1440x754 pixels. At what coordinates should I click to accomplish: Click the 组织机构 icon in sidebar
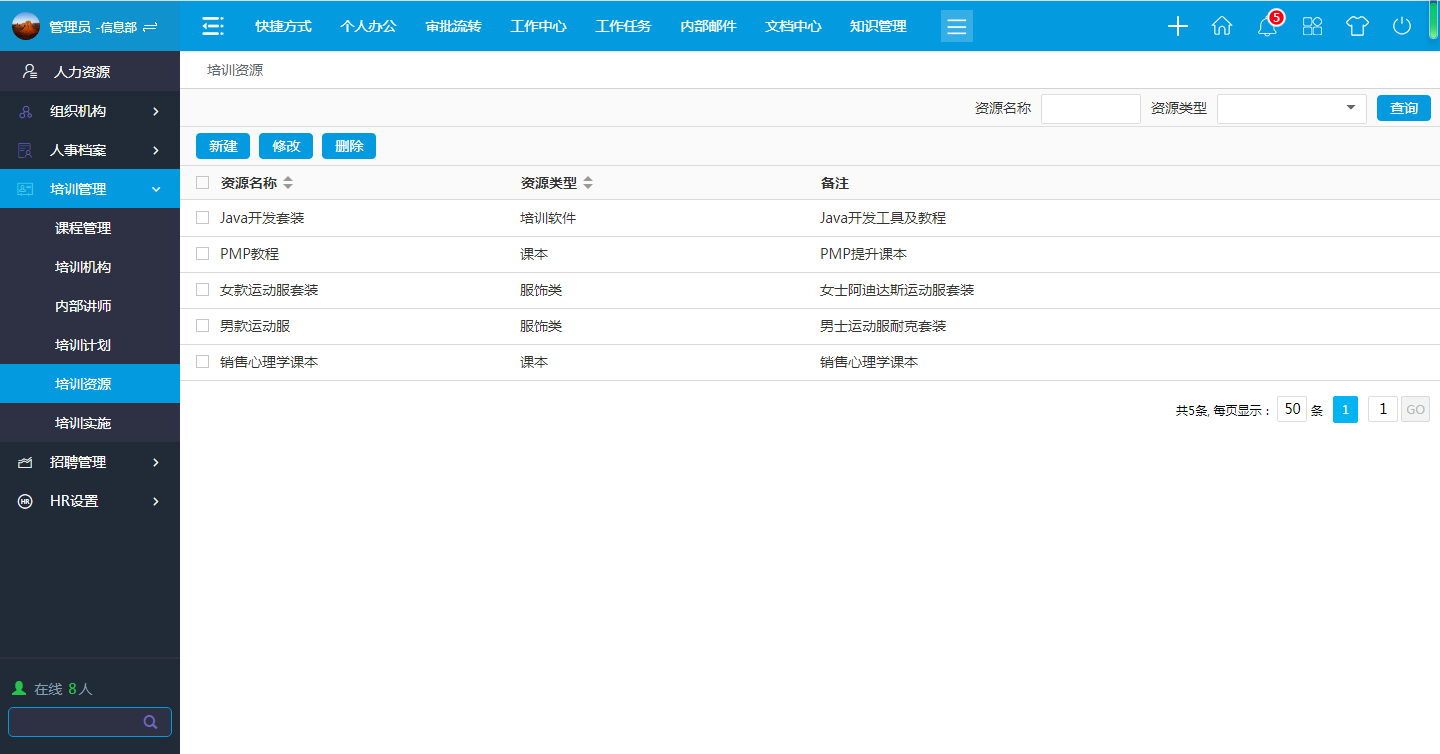(26, 112)
